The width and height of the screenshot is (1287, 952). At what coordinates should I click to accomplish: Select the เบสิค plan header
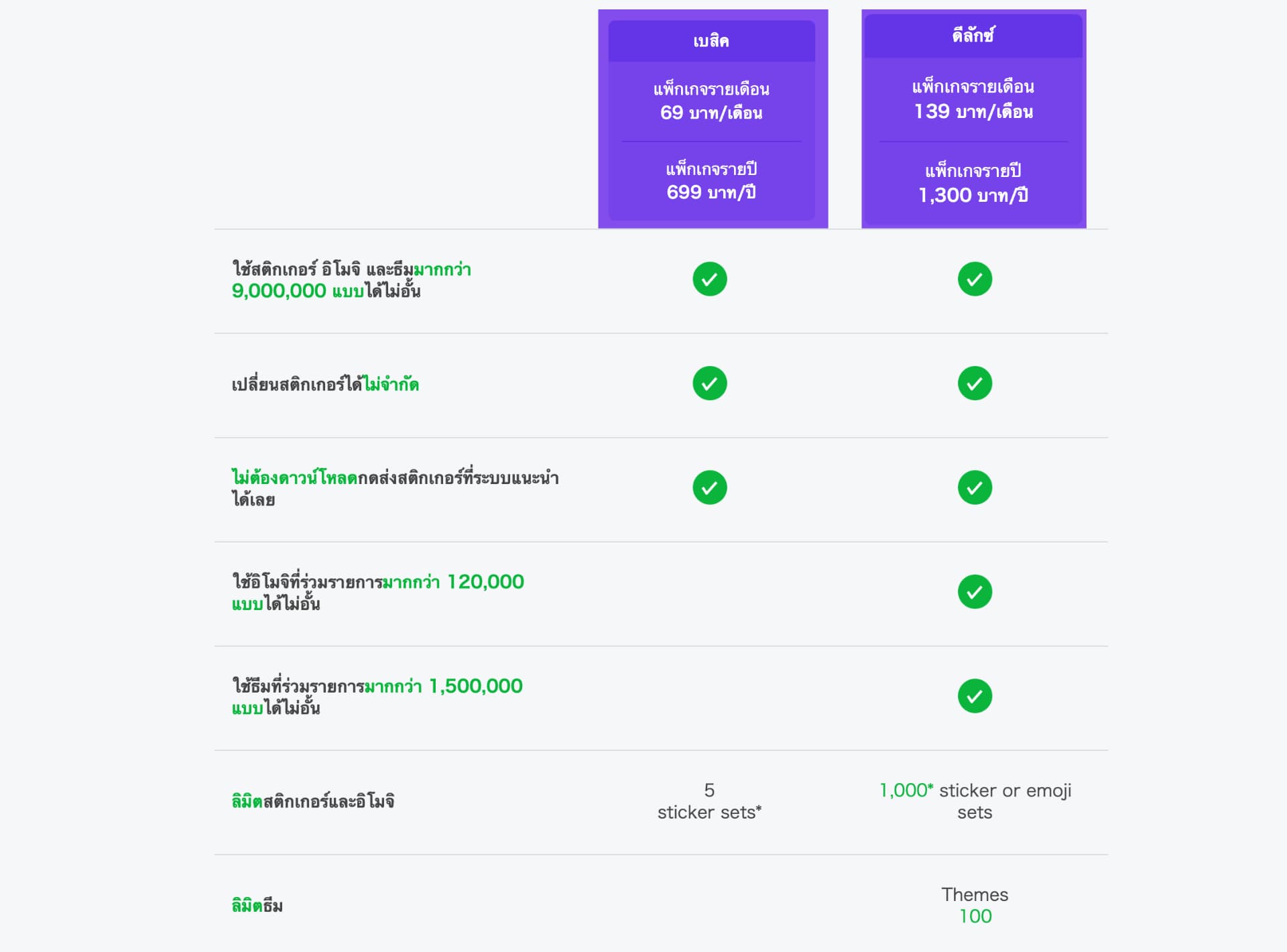click(x=711, y=41)
